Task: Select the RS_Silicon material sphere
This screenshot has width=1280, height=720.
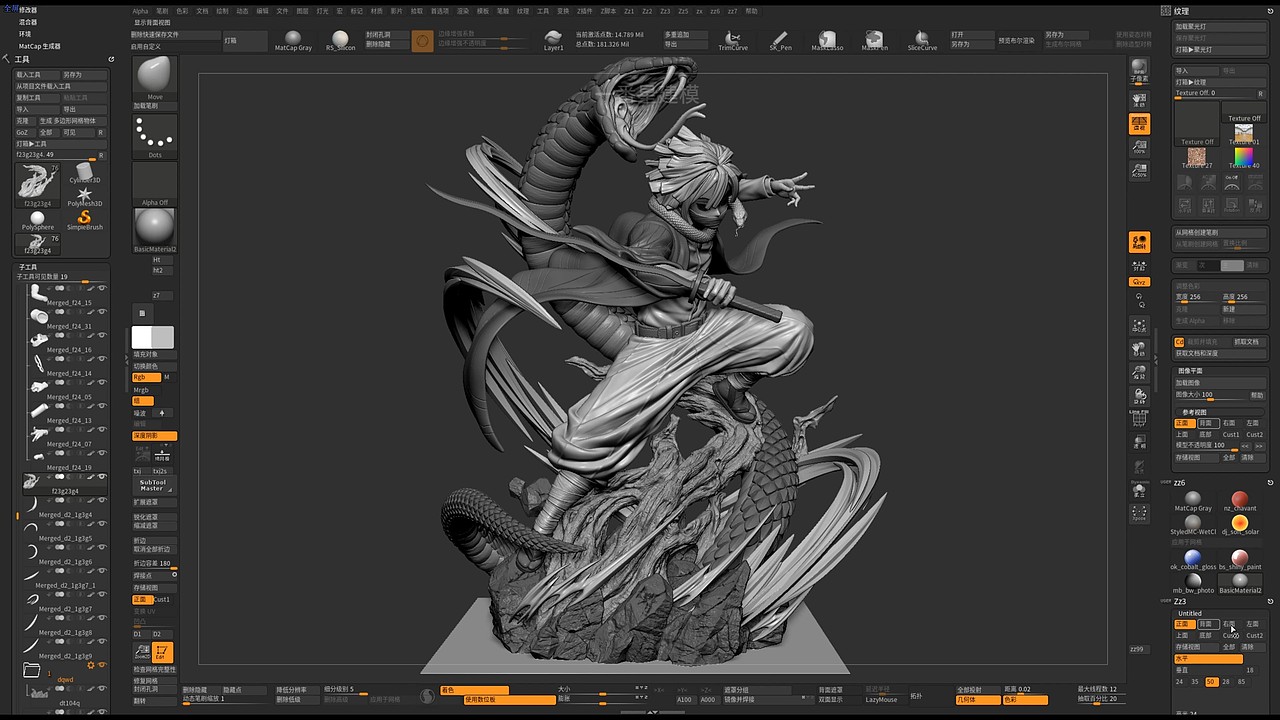Action: pyautogui.click(x=340, y=39)
